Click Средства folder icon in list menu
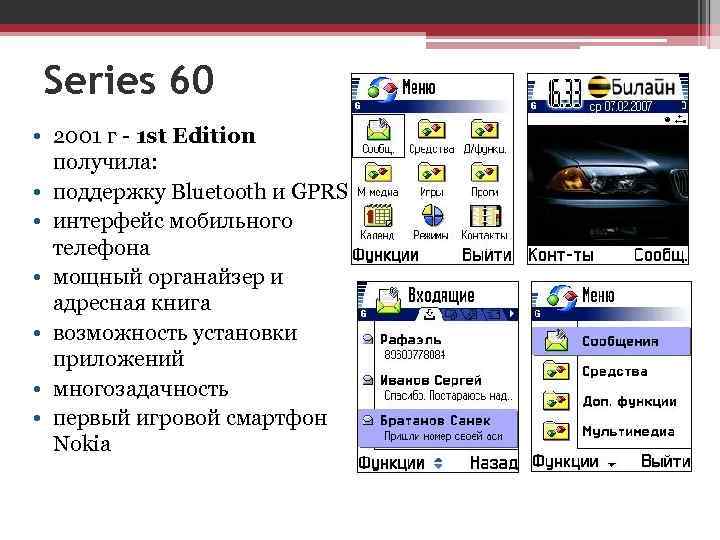This screenshot has height=540, width=720. coord(556,371)
